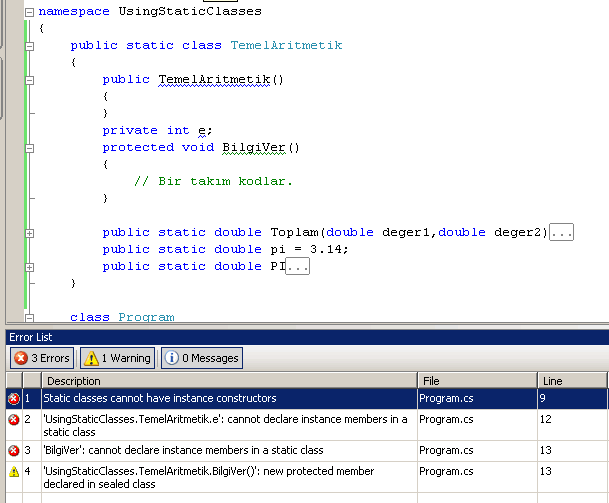Collapse the TemelAritmetik() constructor block

(x=29, y=79)
